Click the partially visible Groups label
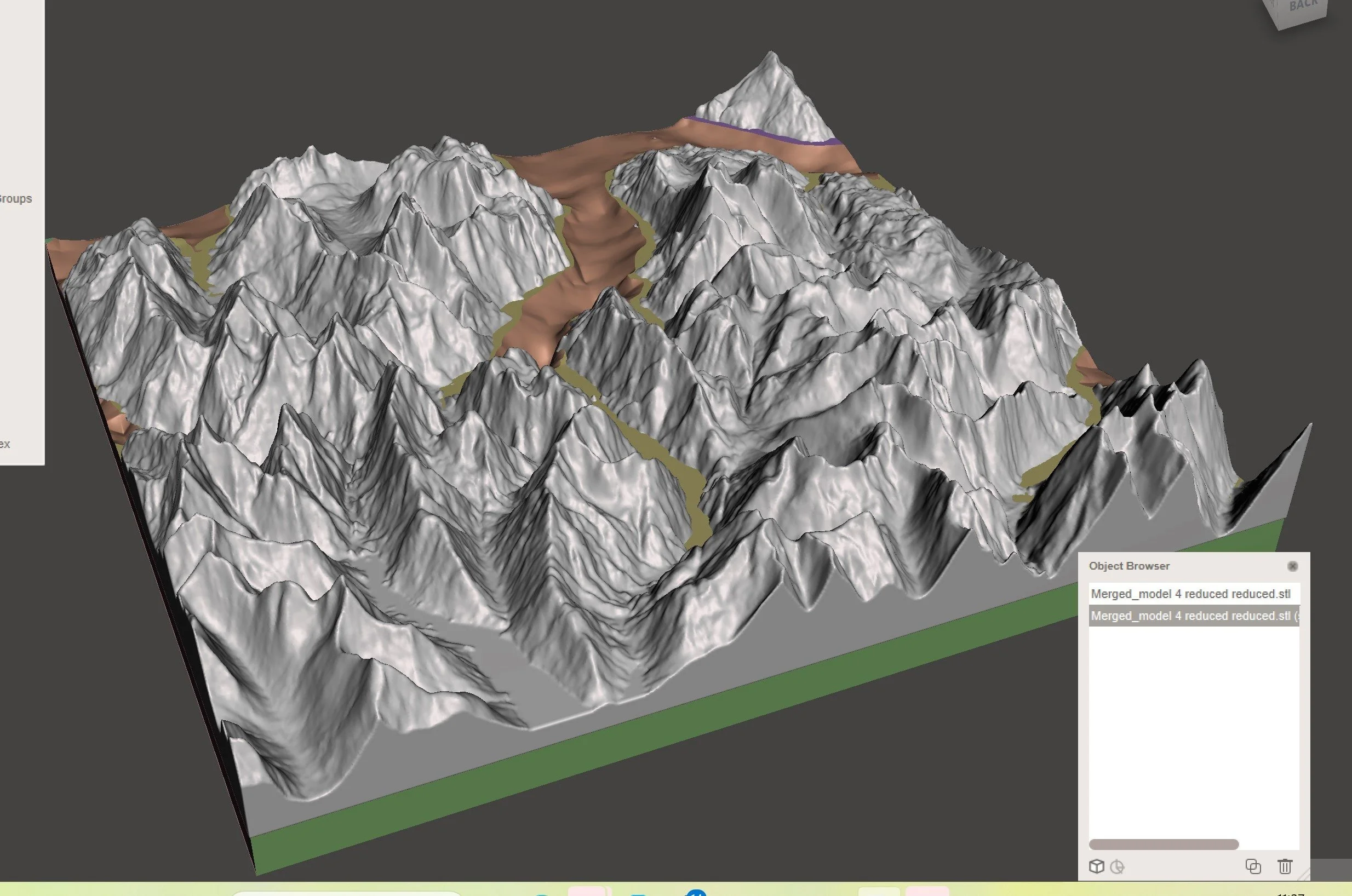Image resolution: width=1352 pixels, height=896 pixels. pos(16,199)
